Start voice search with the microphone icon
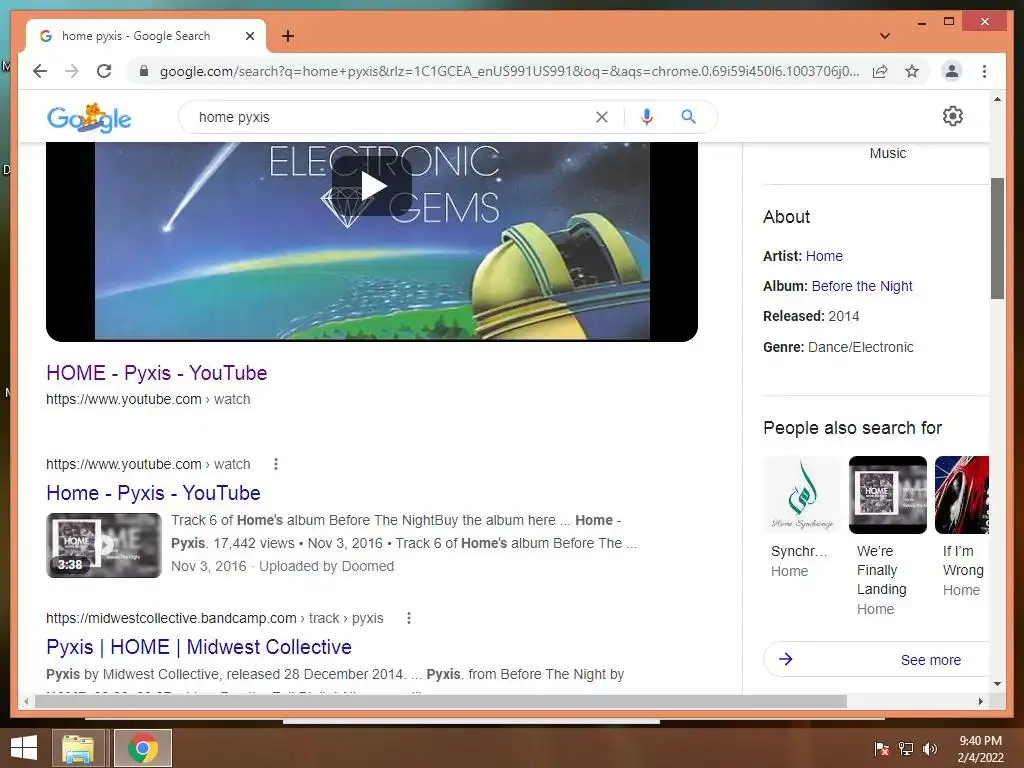This screenshot has height=768, width=1024. [x=647, y=117]
